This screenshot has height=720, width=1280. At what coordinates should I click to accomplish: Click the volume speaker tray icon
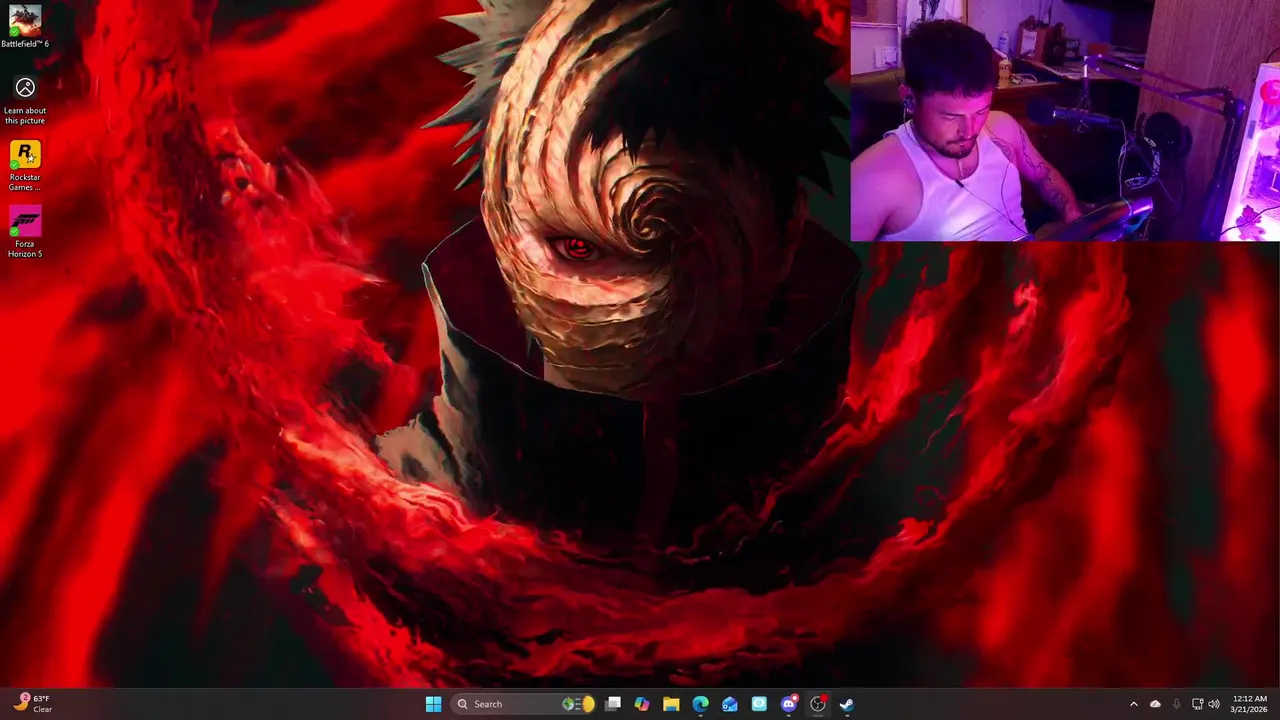[1214, 704]
